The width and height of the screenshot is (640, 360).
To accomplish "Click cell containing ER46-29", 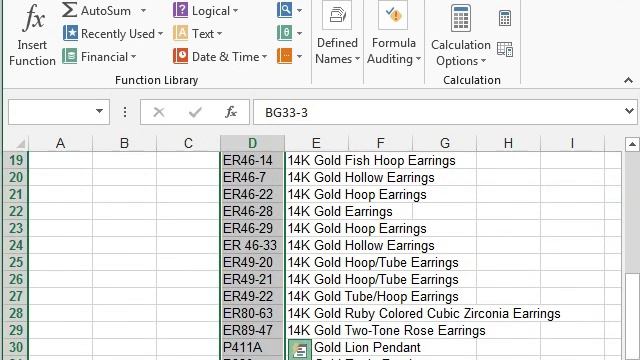I will 252,228.
